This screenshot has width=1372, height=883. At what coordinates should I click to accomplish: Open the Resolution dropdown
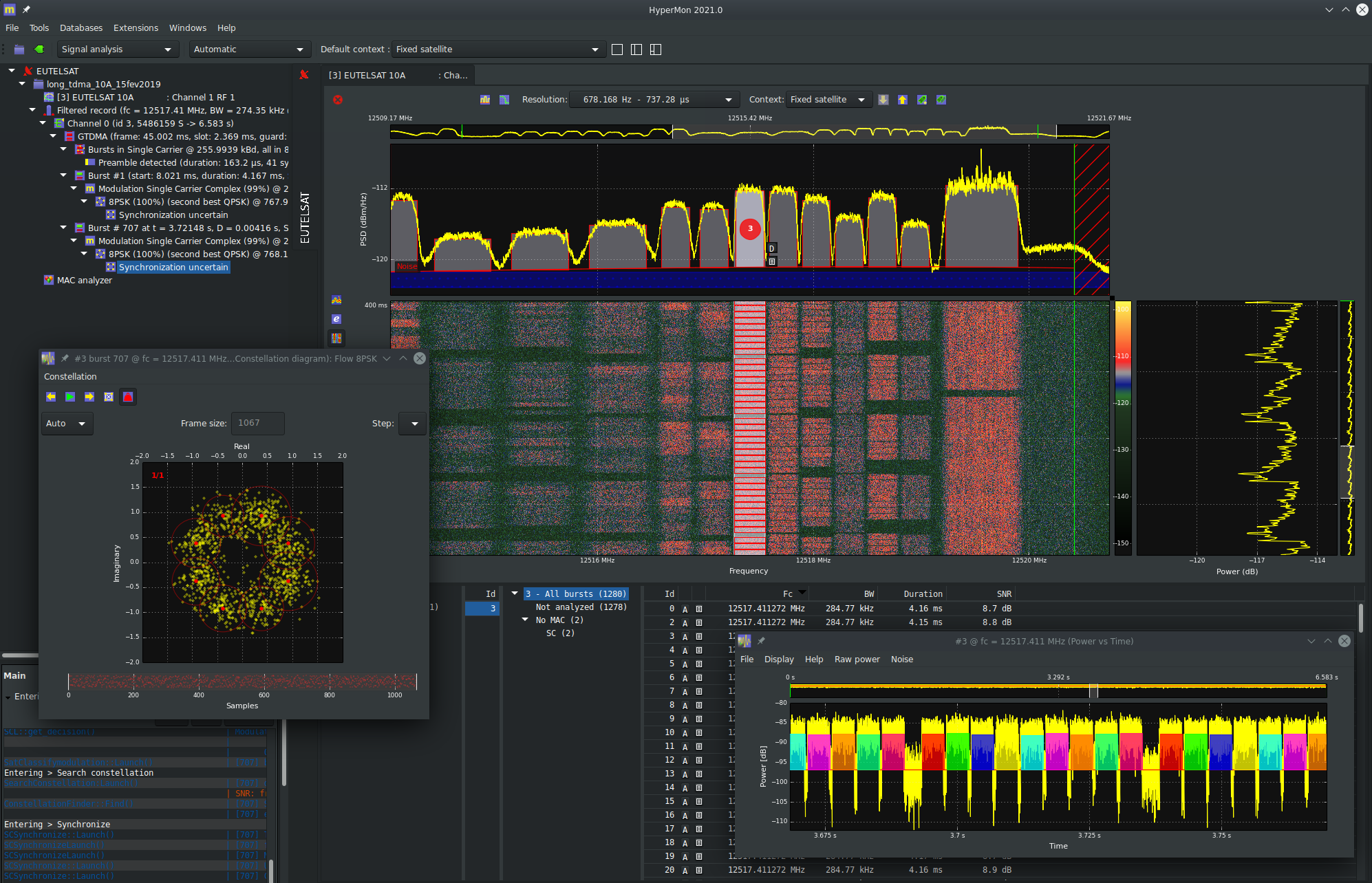(654, 100)
